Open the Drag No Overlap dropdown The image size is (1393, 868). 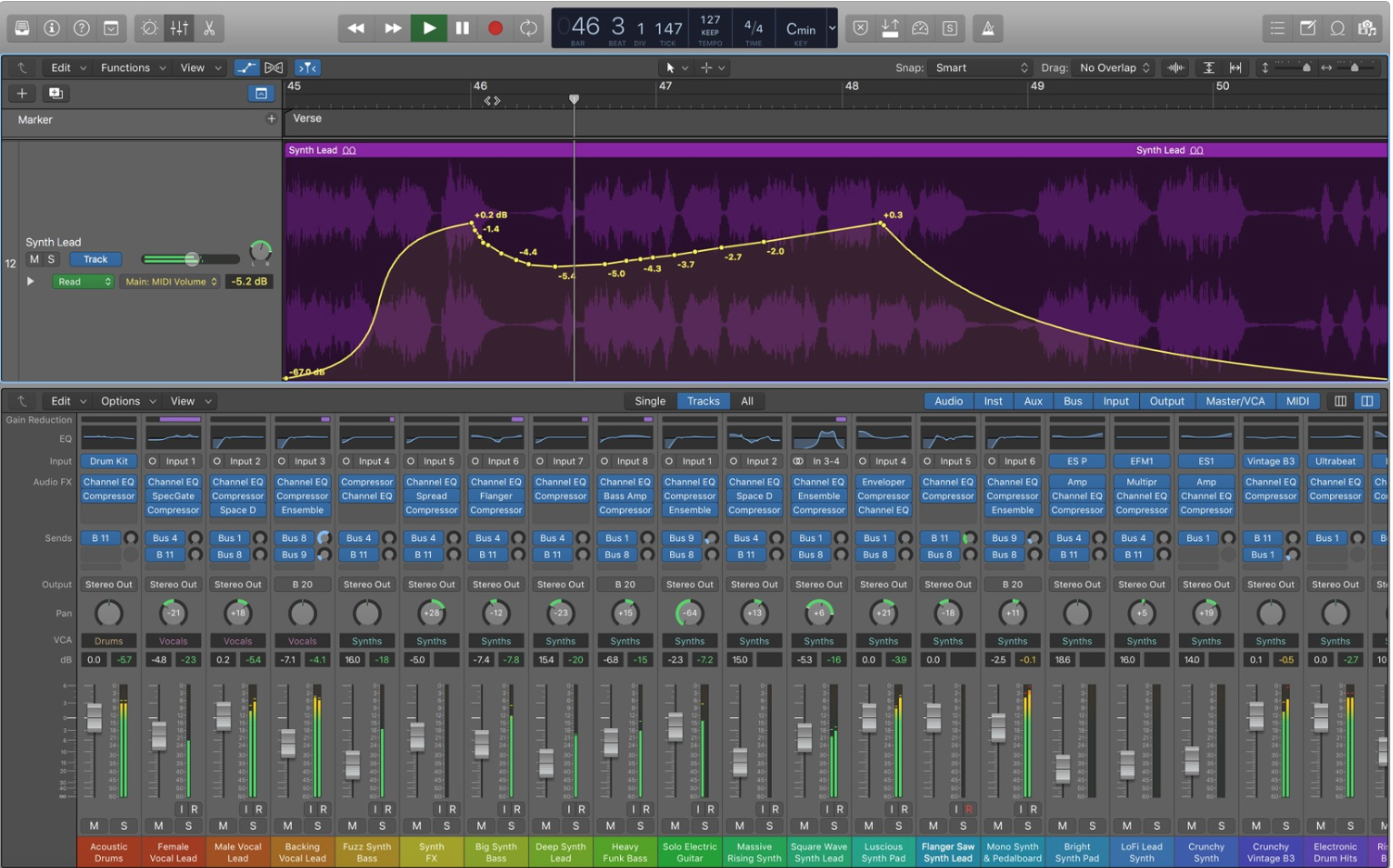tap(1112, 67)
